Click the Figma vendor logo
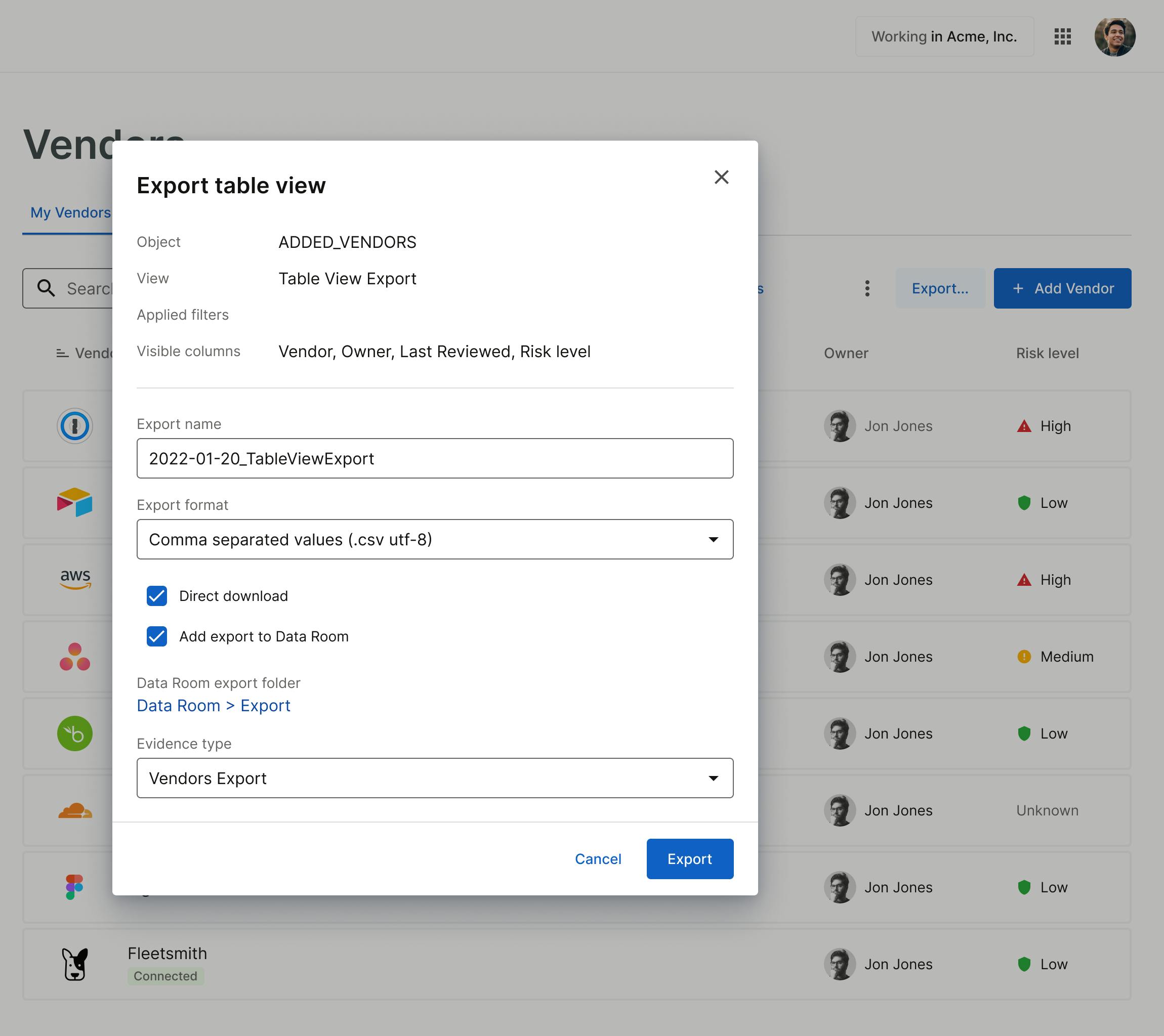The width and height of the screenshot is (1164, 1036). 74,887
